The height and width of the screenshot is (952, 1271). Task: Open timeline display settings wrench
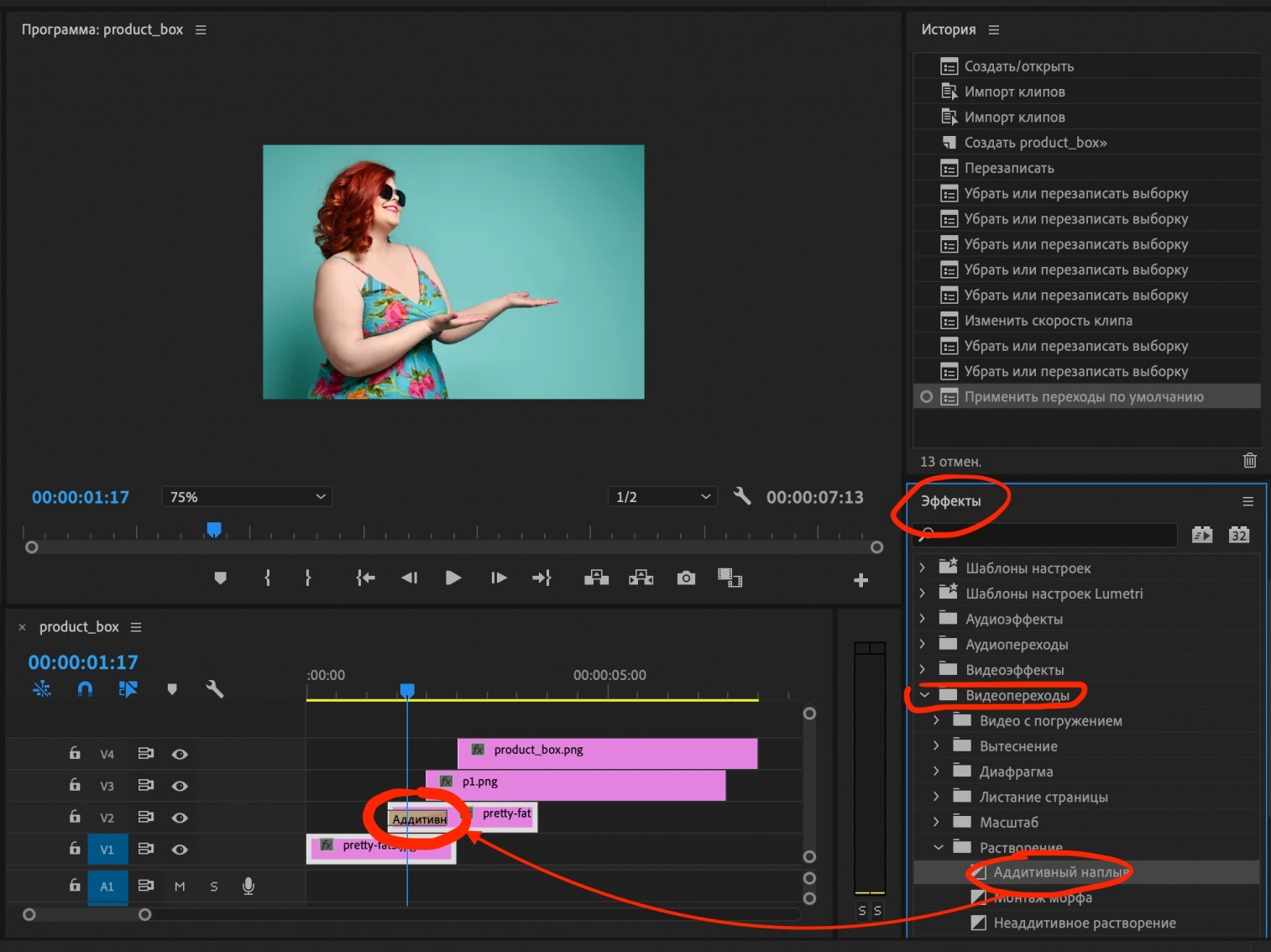215,689
